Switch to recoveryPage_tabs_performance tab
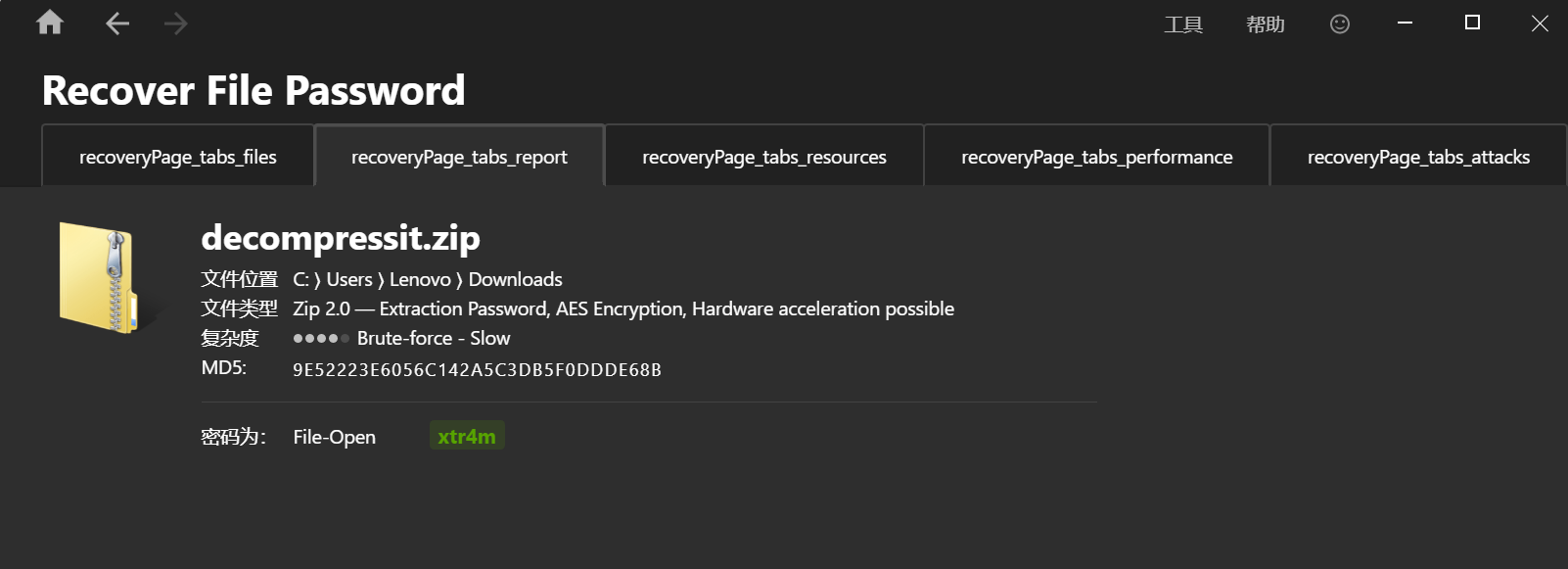The image size is (1568, 569). coord(1097,157)
